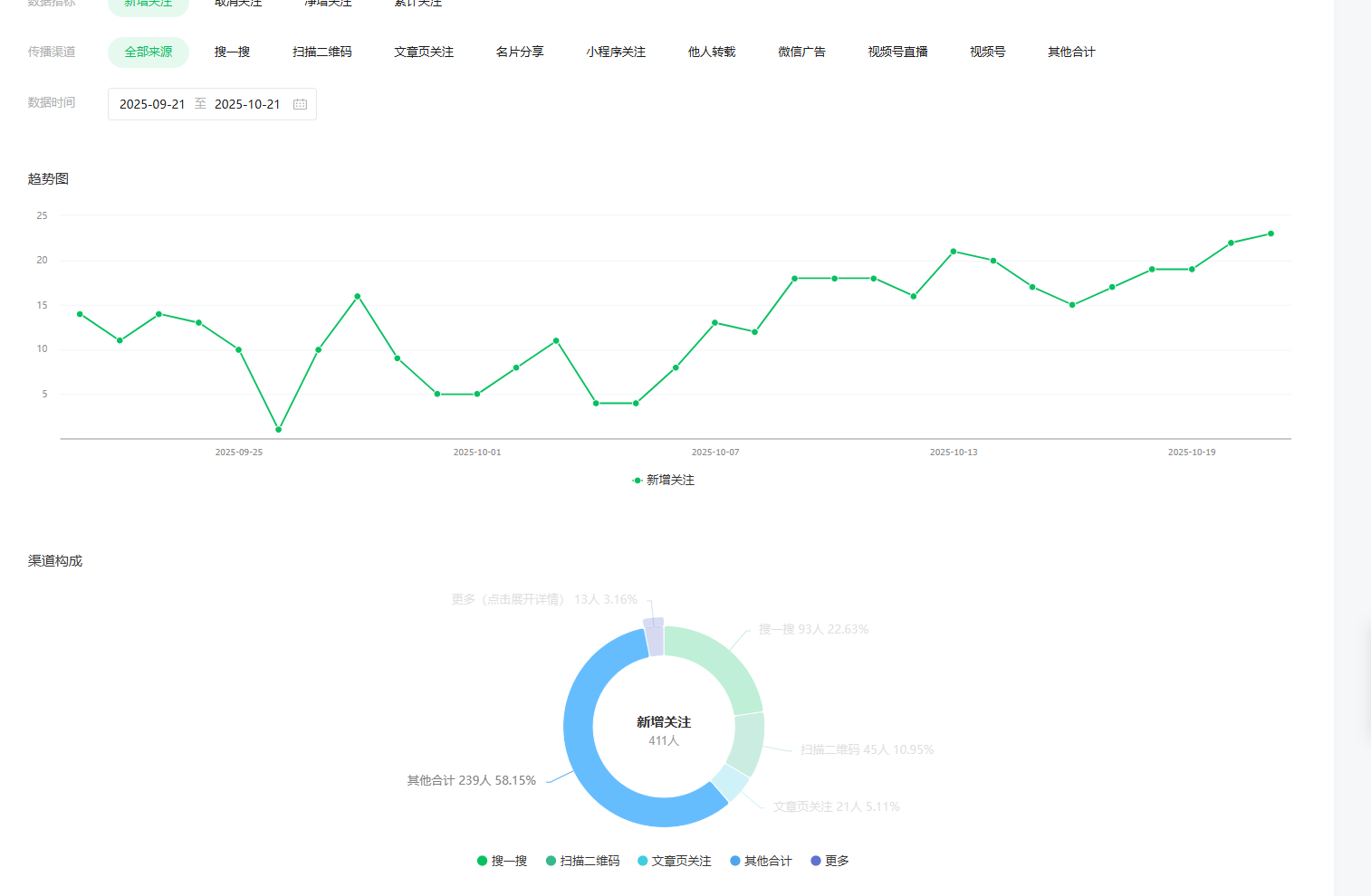This screenshot has width=1371, height=896.
Task: Click the calendar icon in the date range picker
Action: [300, 104]
